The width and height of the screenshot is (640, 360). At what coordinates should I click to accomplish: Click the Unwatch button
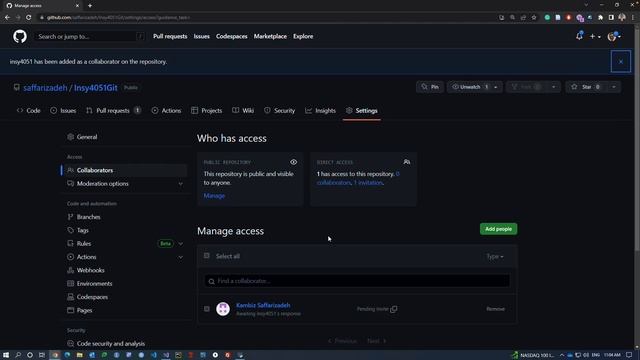click(x=469, y=87)
